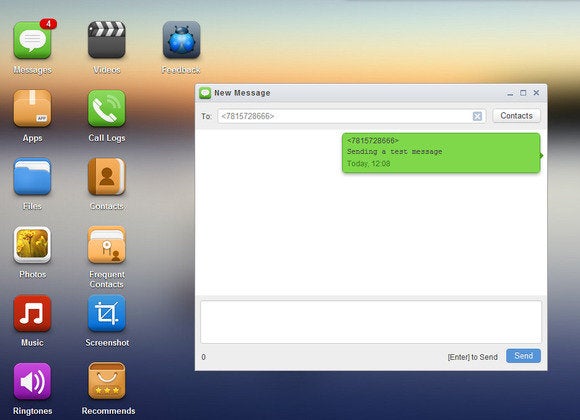
Task: Select the sent green message bubble
Action: [441, 153]
